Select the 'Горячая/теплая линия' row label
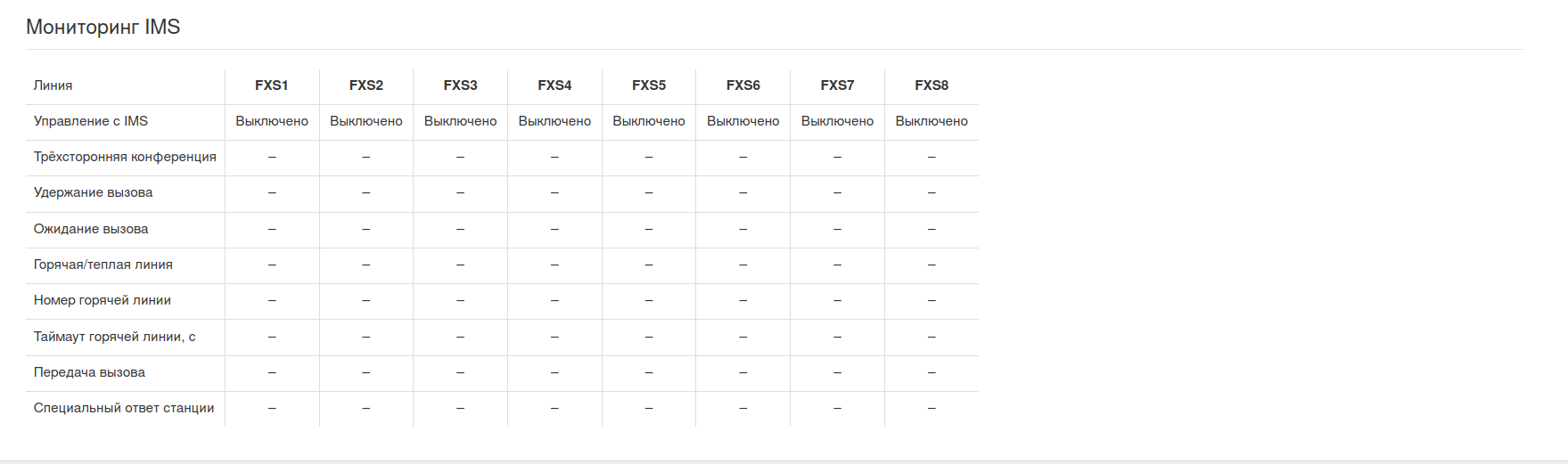This screenshot has width=1568, height=464. [x=103, y=265]
